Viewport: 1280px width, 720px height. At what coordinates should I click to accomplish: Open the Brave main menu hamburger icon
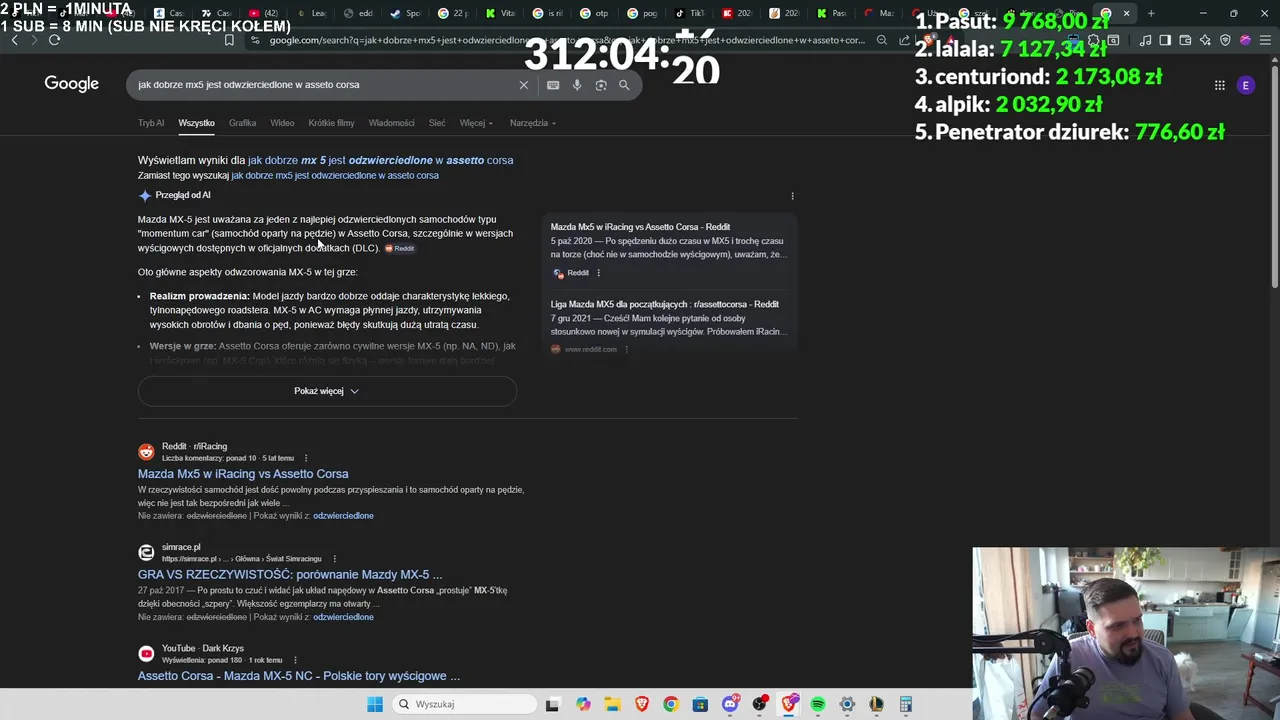[1265, 40]
